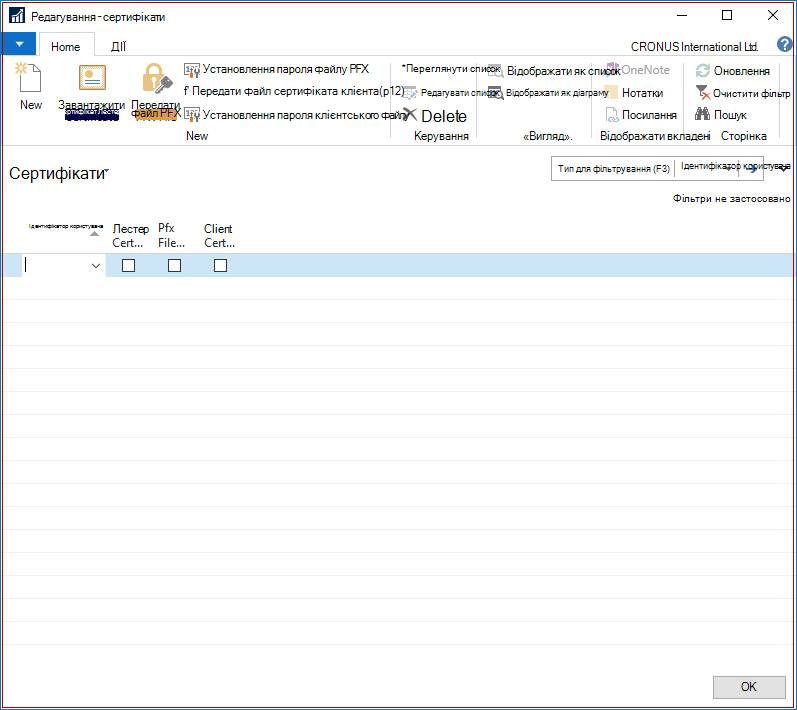Click the Delete icon in ribbon
The image size is (797, 710).
click(410, 115)
